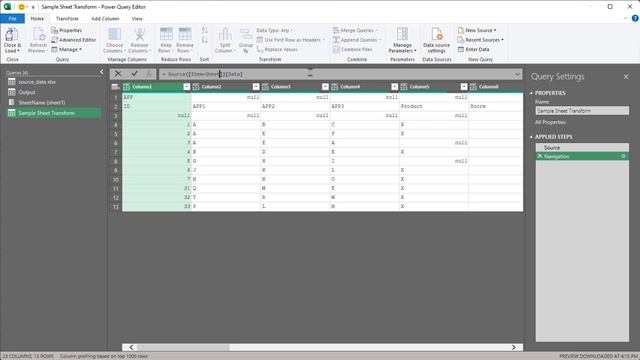Screen dimensions: 640x360
Task: Click Combine Files
Action: 353,49
